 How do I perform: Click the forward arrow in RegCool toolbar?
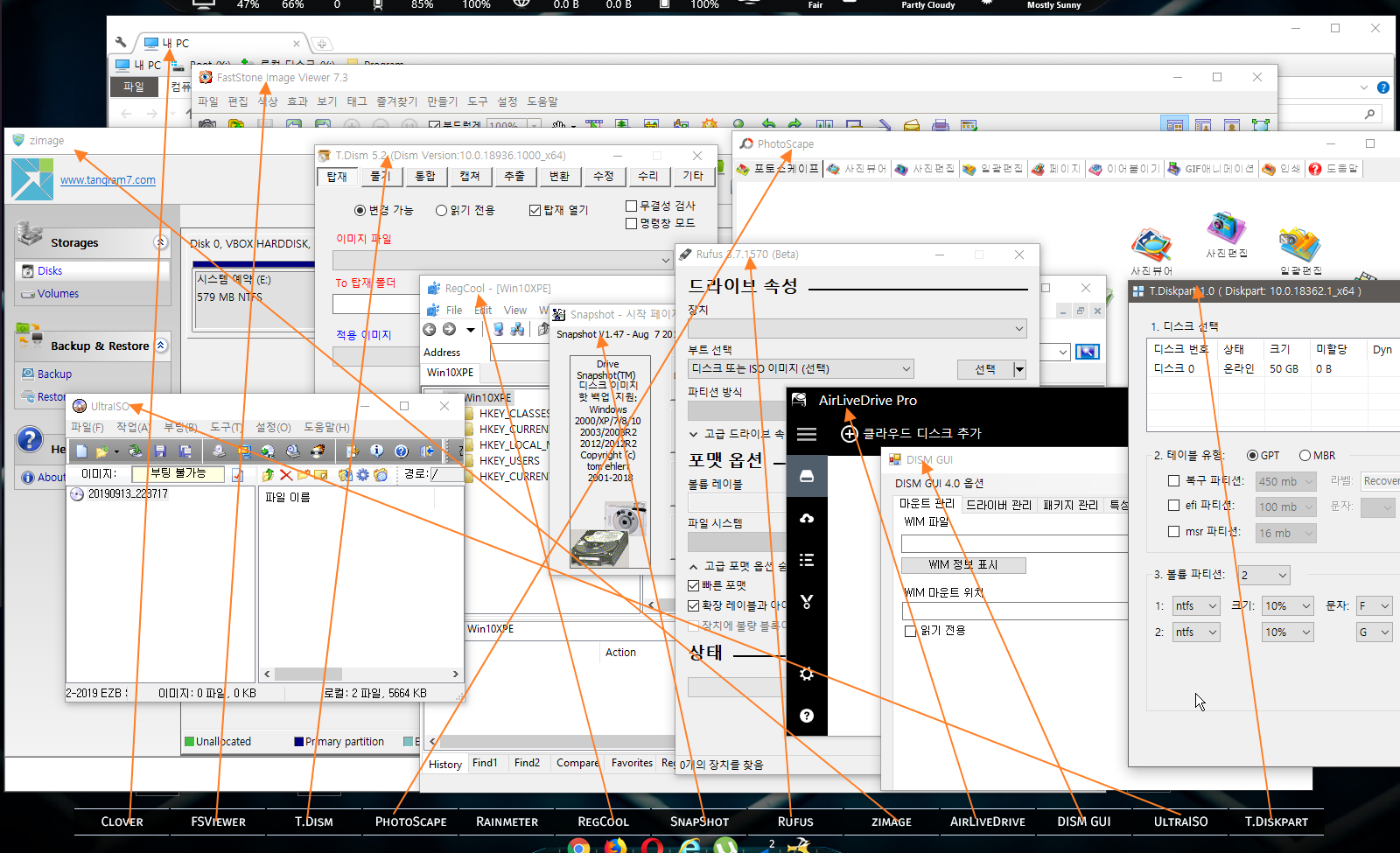(x=449, y=329)
